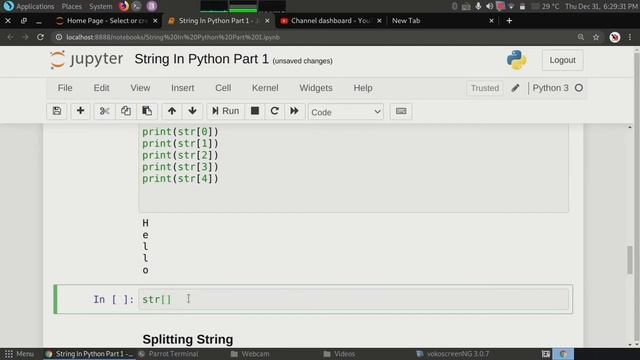Image resolution: width=640 pixels, height=360 pixels.
Task: Open the command palette keyboard icon
Action: tap(401, 111)
